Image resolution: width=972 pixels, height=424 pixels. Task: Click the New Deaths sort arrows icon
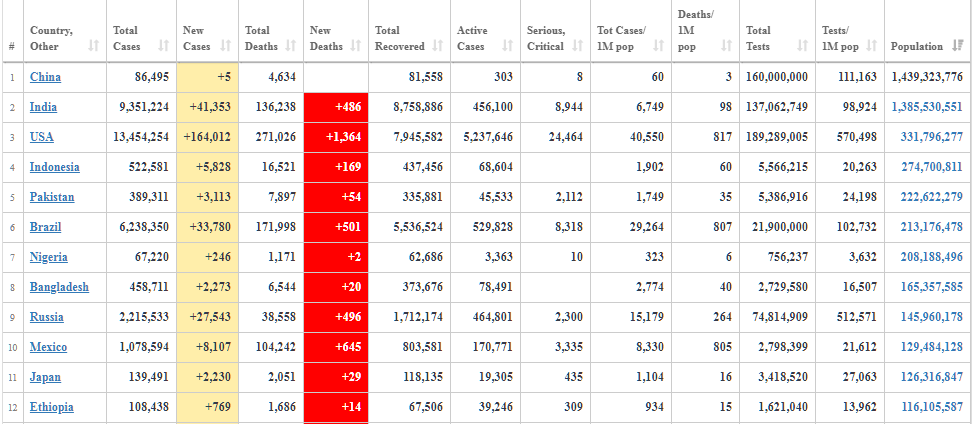(356, 46)
